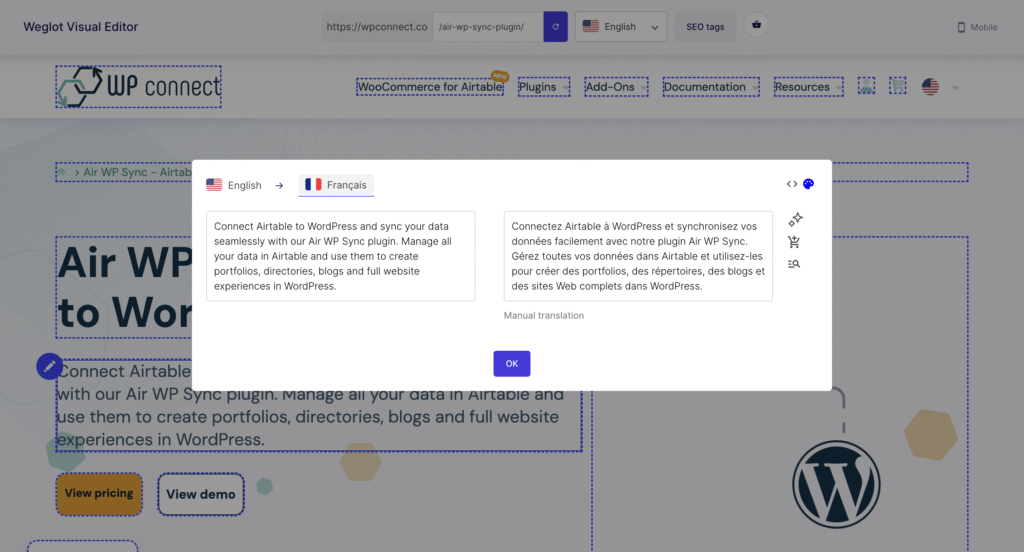Reload the page with the refresh button

pyautogui.click(x=555, y=27)
